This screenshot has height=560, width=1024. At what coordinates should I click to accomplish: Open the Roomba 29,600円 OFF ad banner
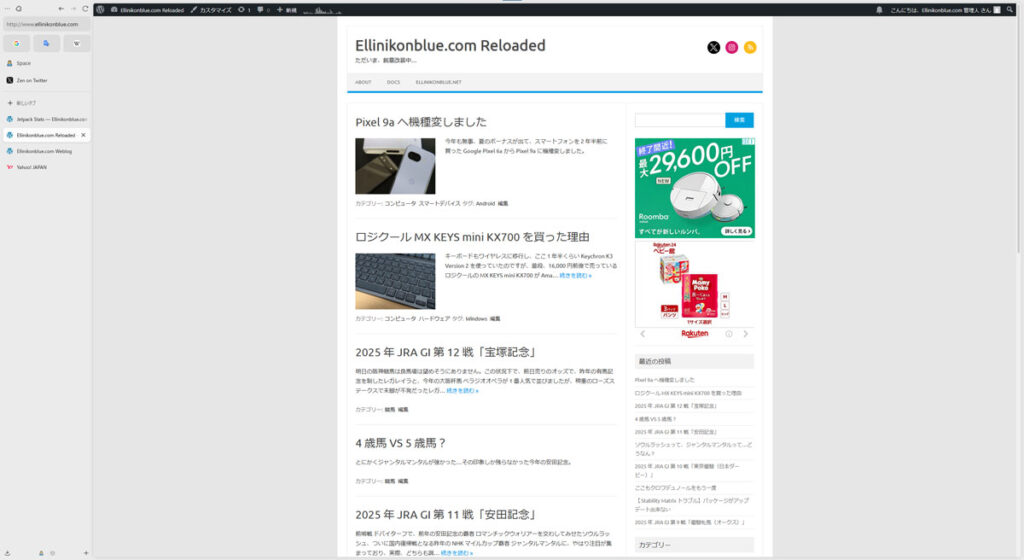tap(695, 188)
